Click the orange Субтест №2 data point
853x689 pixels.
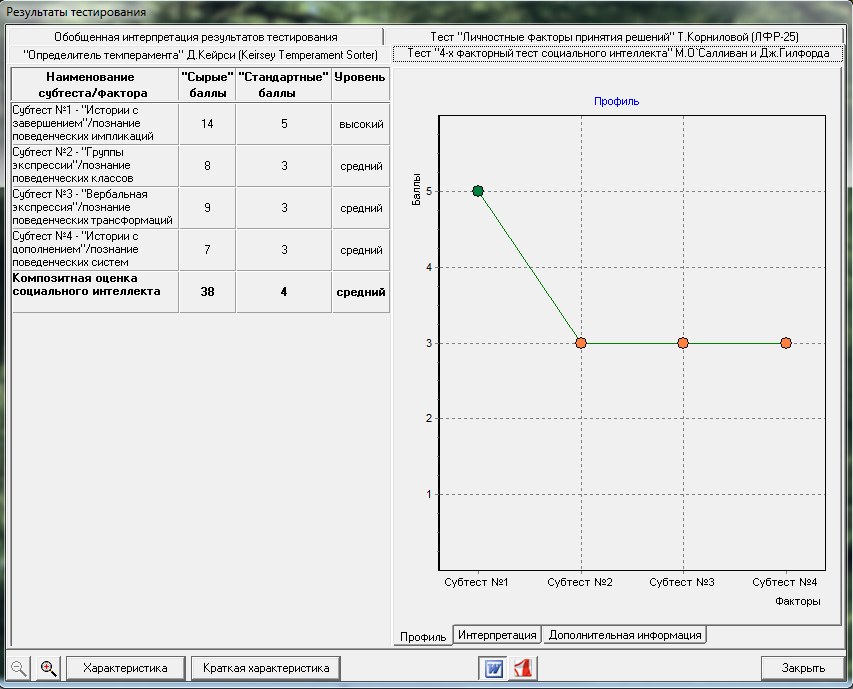(x=581, y=343)
